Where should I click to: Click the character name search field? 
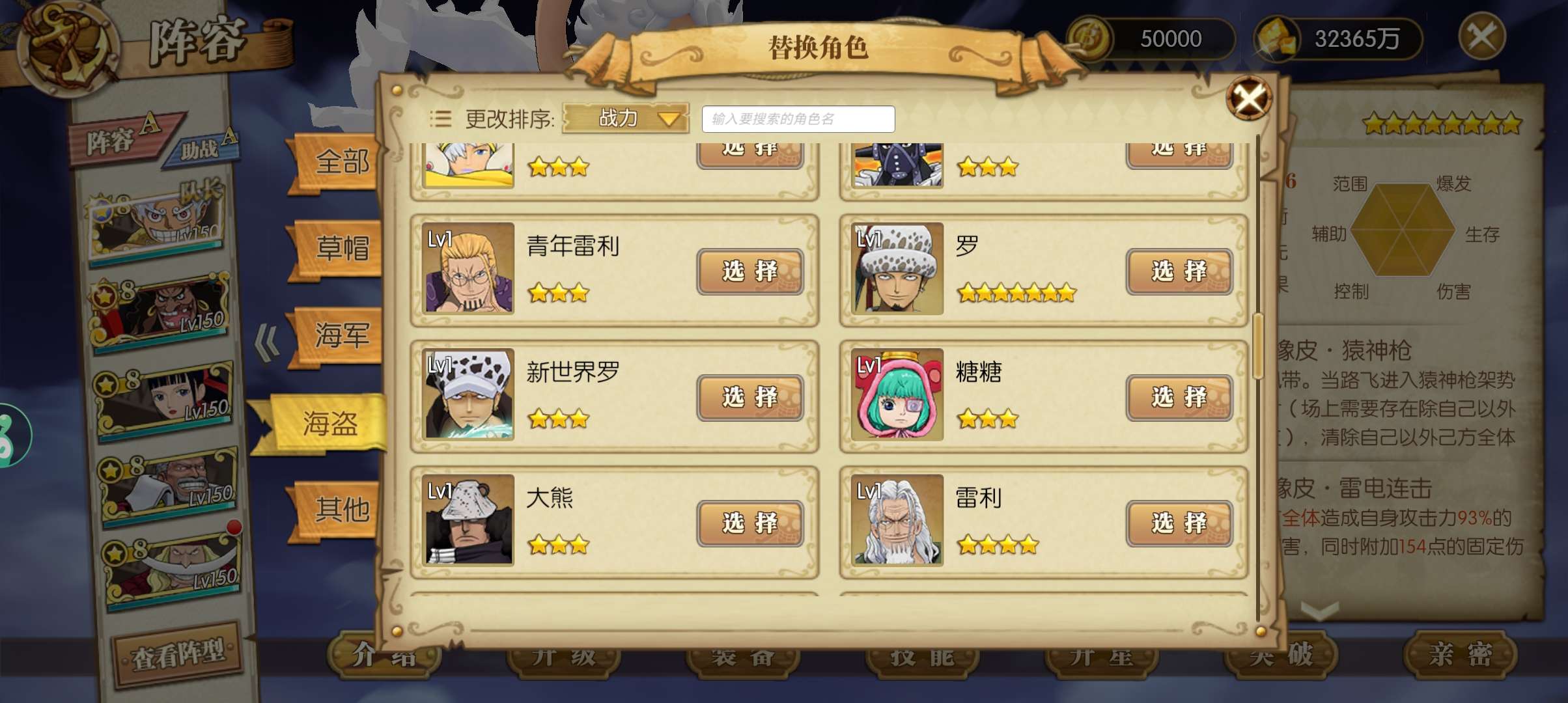coord(798,119)
